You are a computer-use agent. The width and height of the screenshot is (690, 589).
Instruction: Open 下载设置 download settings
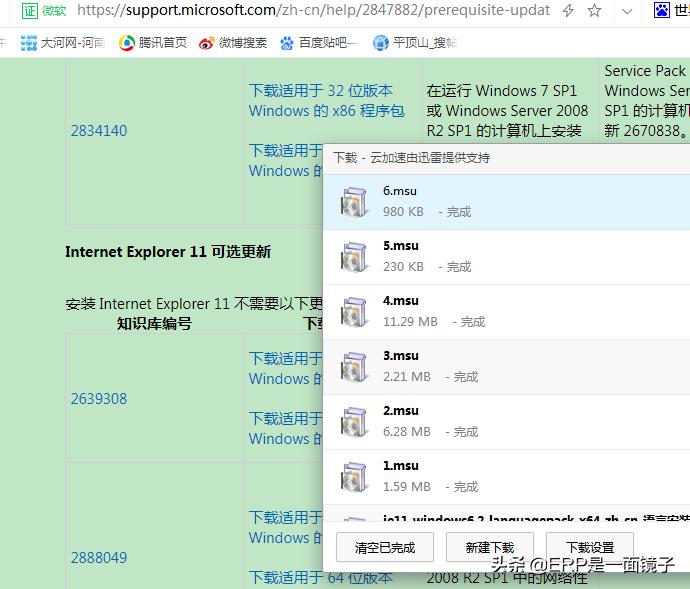(x=590, y=547)
